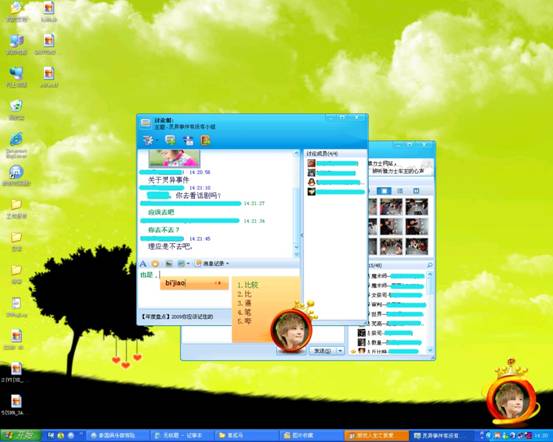Expand the screenshot tool dropdown arrow
Image resolution: width=553 pixels, height=442 pixels.
[x=188, y=264]
